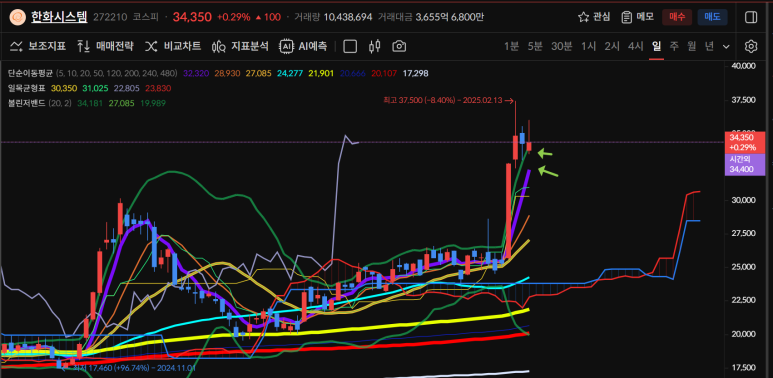773x378 pixels.
Task: Click the 19,989 Bollinger lower value
Action: [153, 103]
